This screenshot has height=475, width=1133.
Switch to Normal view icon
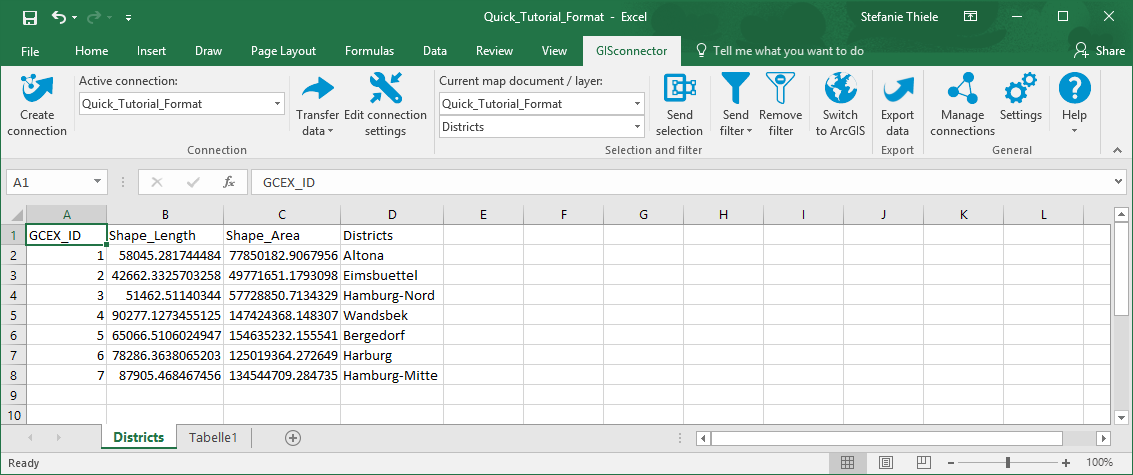coord(848,462)
